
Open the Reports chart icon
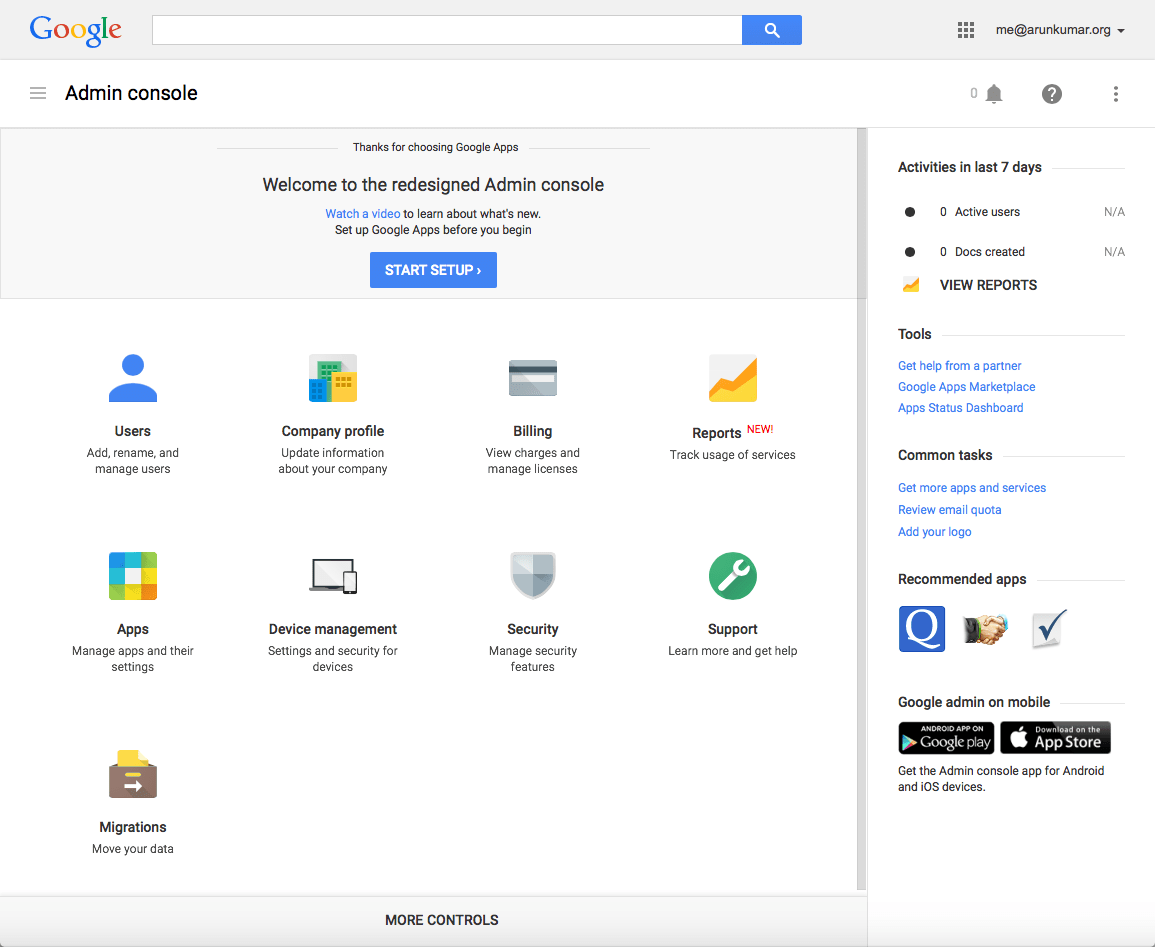(x=732, y=378)
